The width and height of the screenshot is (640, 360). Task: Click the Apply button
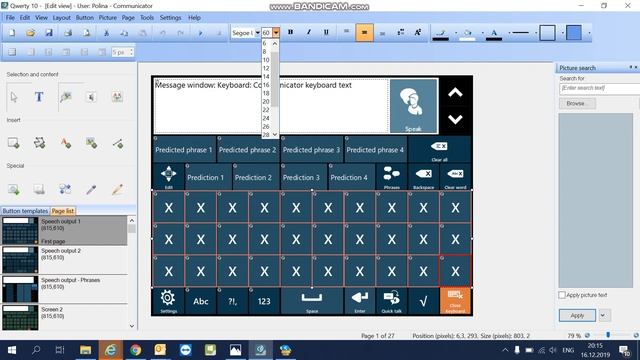click(x=577, y=315)
